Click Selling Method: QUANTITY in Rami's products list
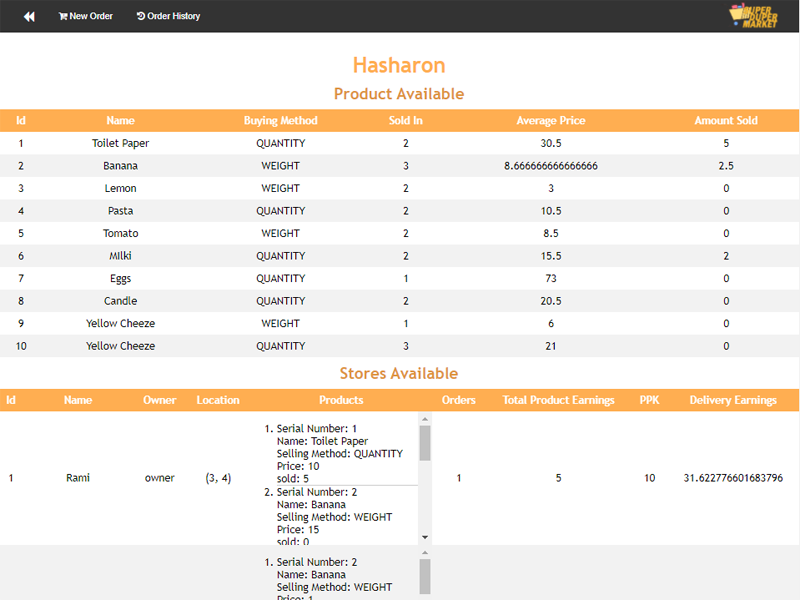Image resolution: width=800 pixels, height=600 pixels. 340,454
